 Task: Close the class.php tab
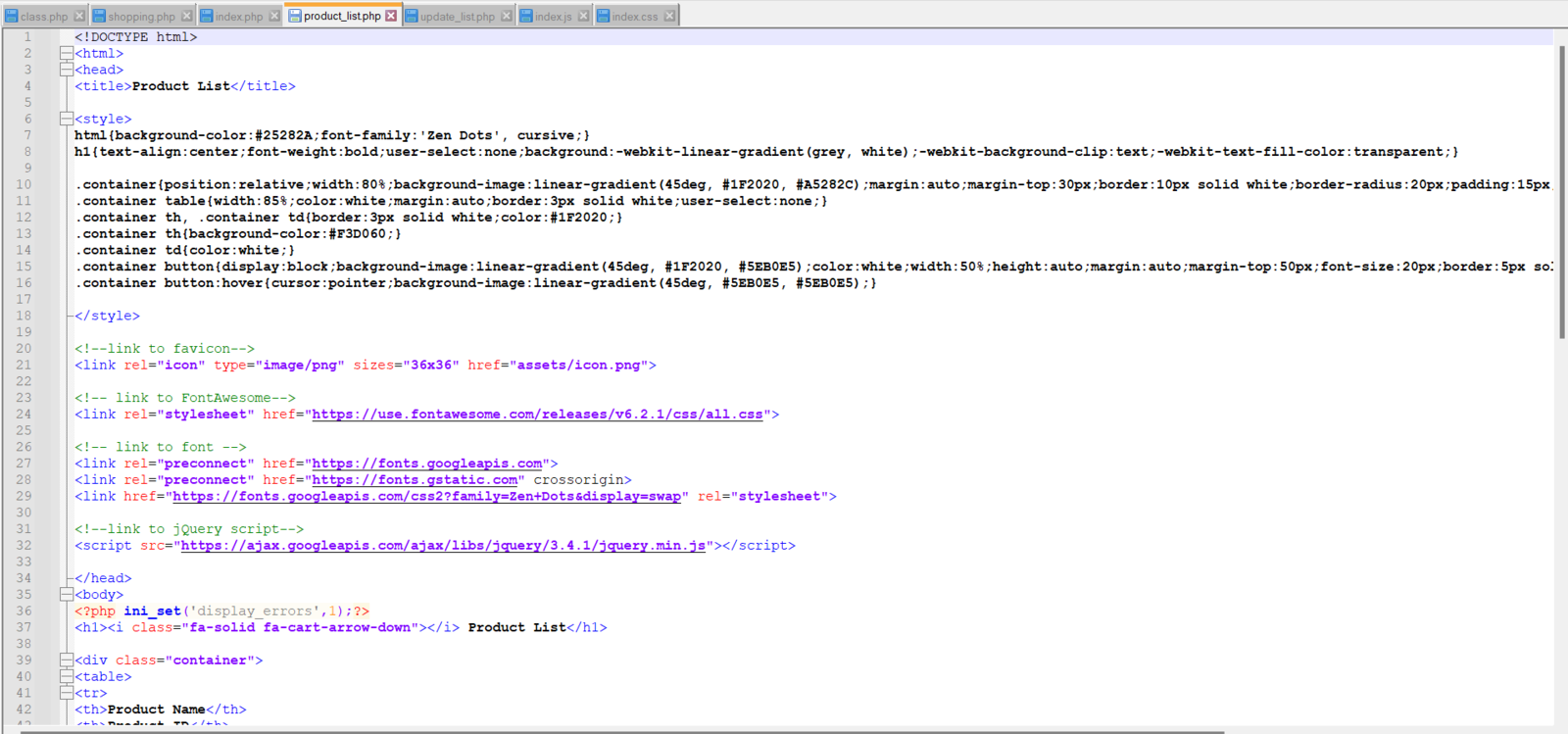79,16
